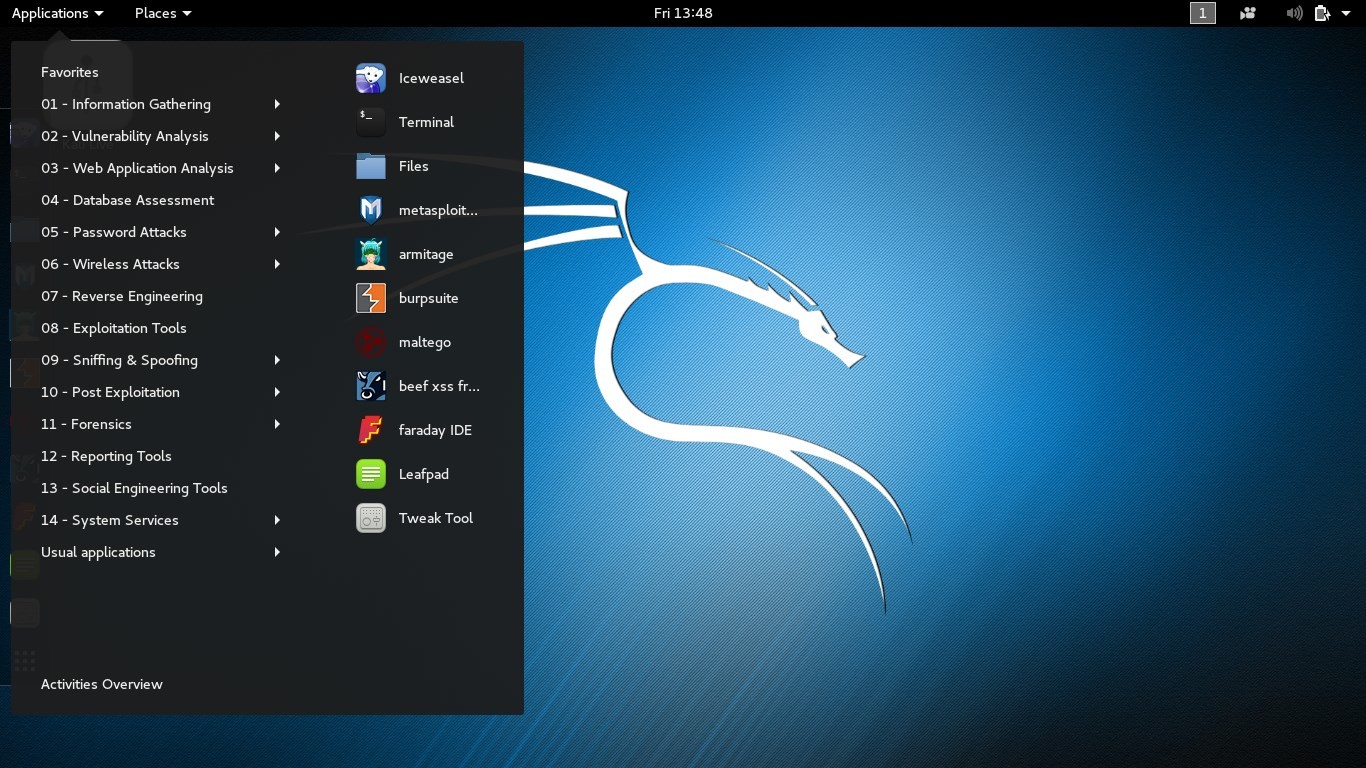Open the Terminal application

click(x=426, y=122)
